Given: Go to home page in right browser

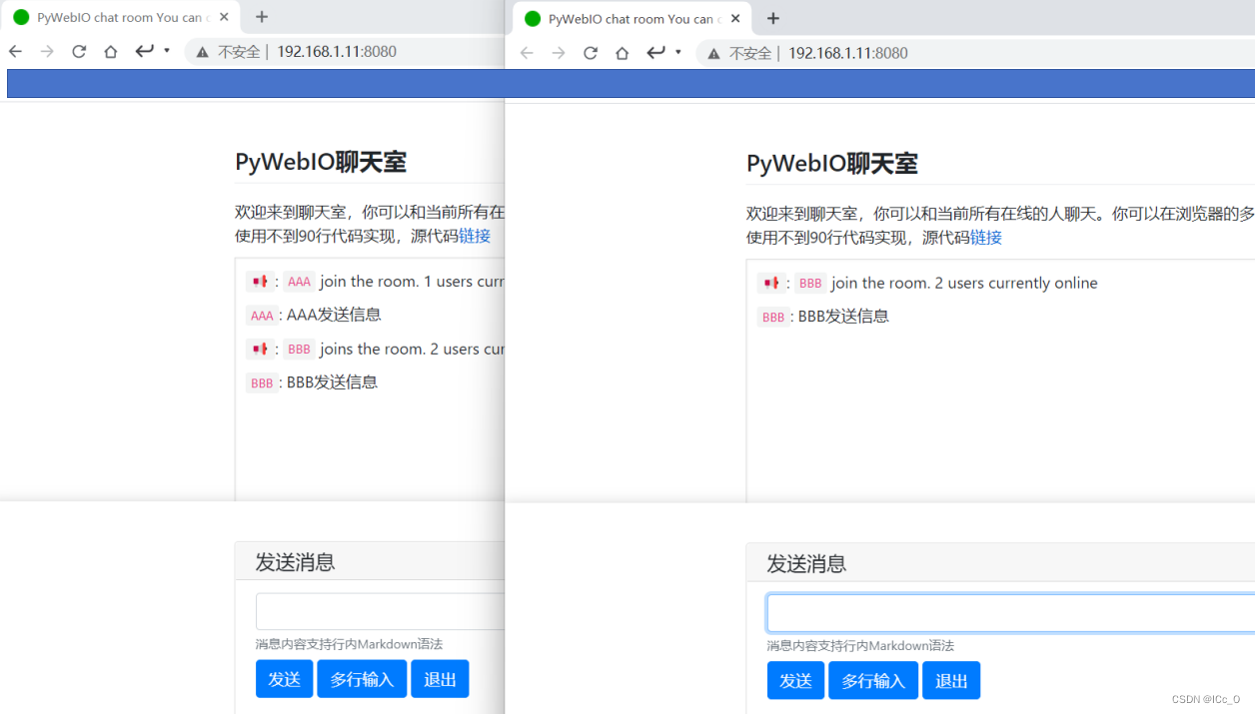Looking at the screenshot, I should 622,53.
